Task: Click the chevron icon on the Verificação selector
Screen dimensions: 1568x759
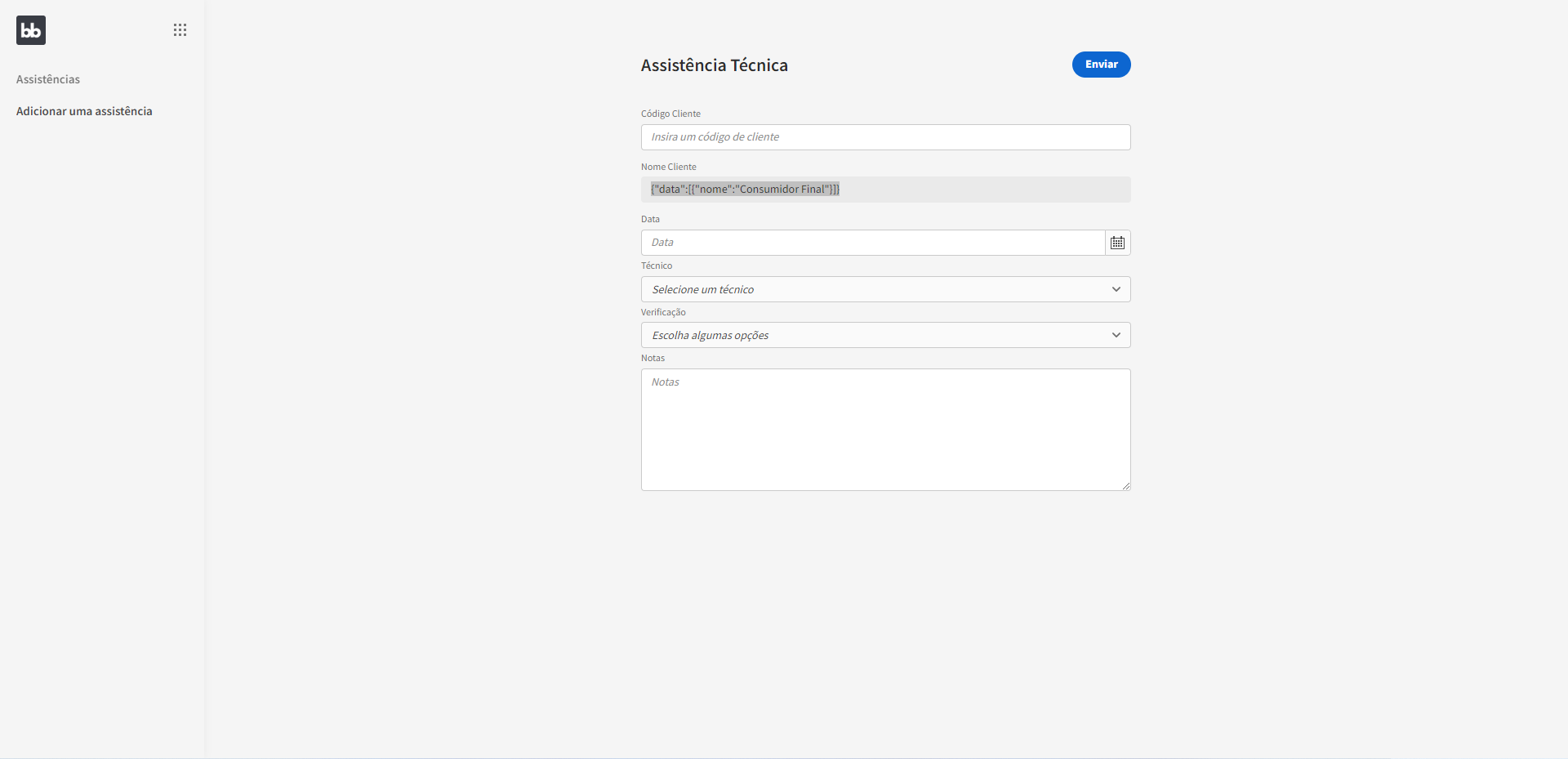Action: coord(1116,335)
